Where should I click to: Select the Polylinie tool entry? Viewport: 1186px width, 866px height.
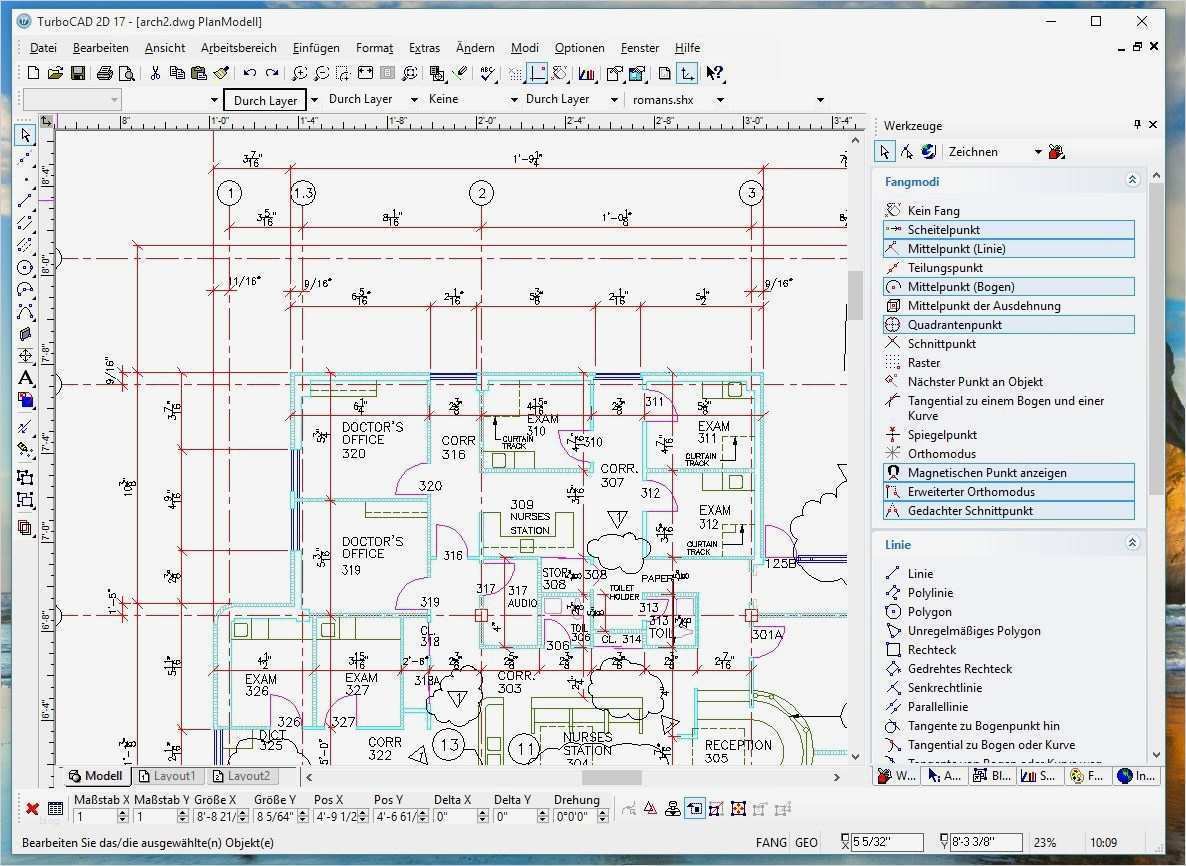(x=930, y=593)
